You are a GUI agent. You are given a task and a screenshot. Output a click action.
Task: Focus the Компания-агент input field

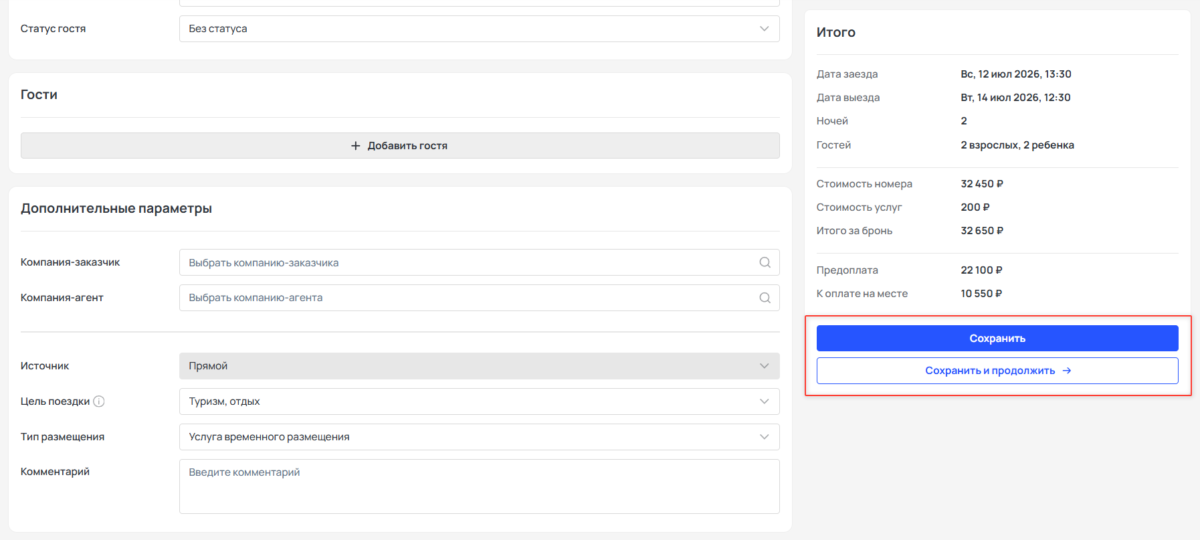click(x=479, y=297)
